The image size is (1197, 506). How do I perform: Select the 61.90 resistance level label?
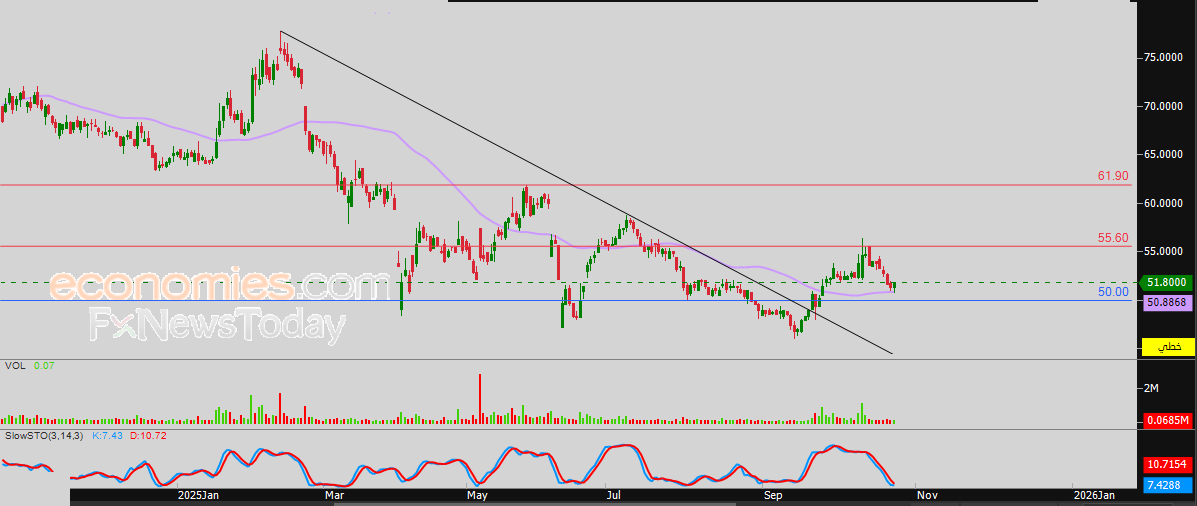coord(1112,176)
